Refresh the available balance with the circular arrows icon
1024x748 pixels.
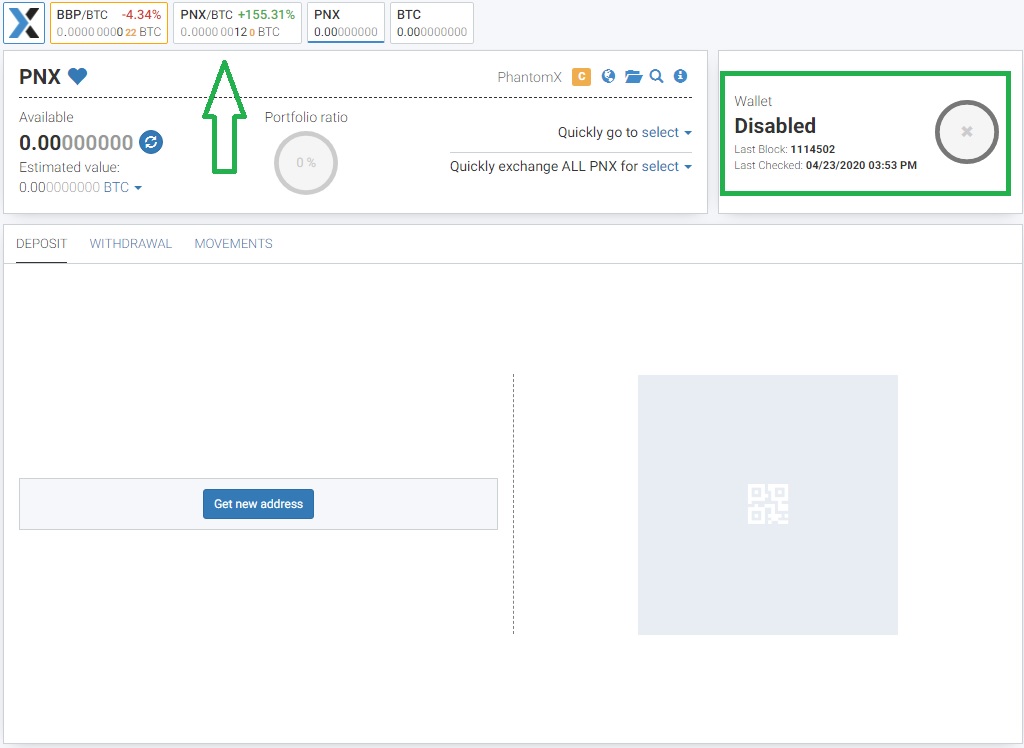pyautogui.click(x=151, y=142)
